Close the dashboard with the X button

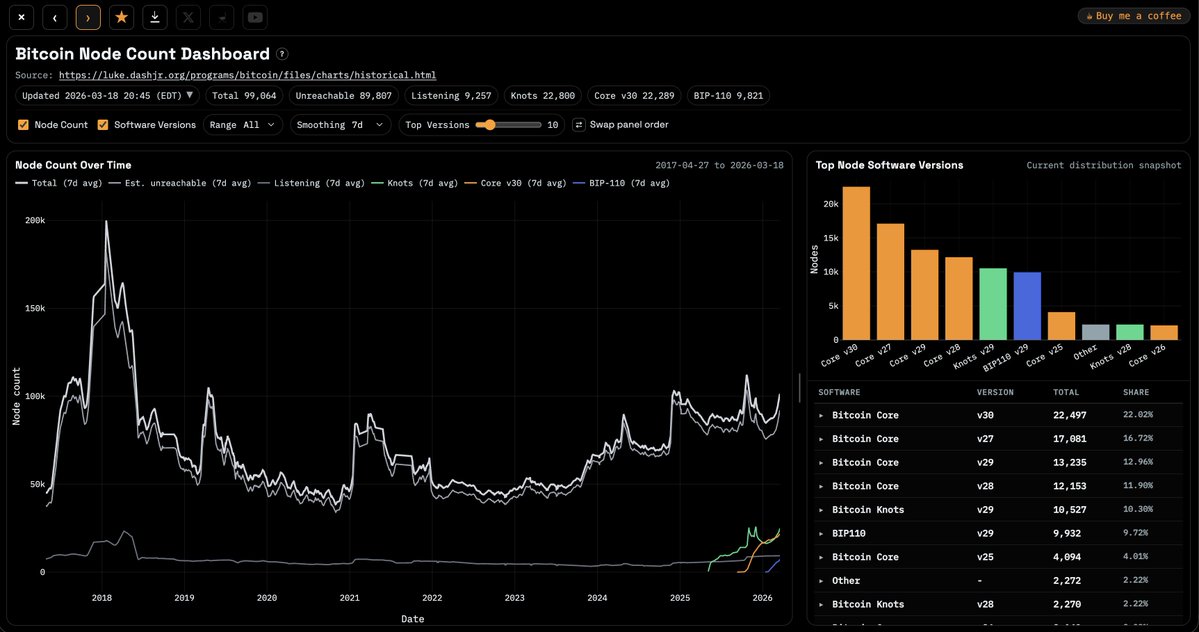(21, 17)
